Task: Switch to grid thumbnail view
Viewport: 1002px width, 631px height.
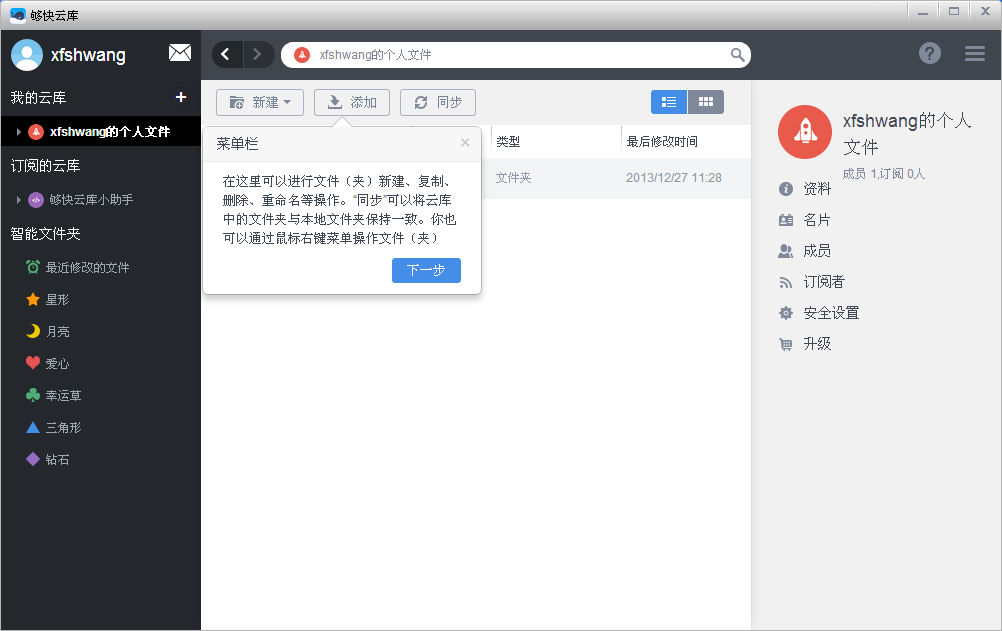Action: tap(705, 102)
